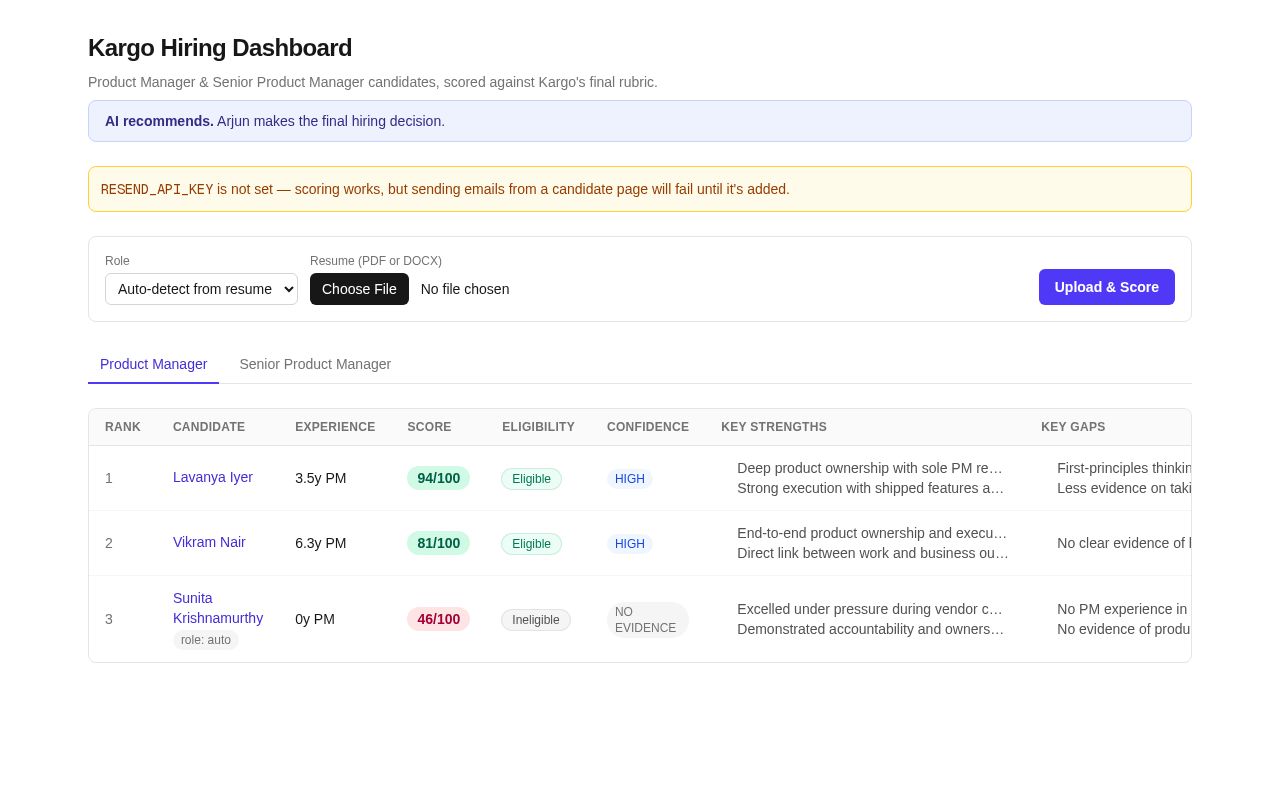Click the 6.3y PM experience cell

(x=321, y=543)
